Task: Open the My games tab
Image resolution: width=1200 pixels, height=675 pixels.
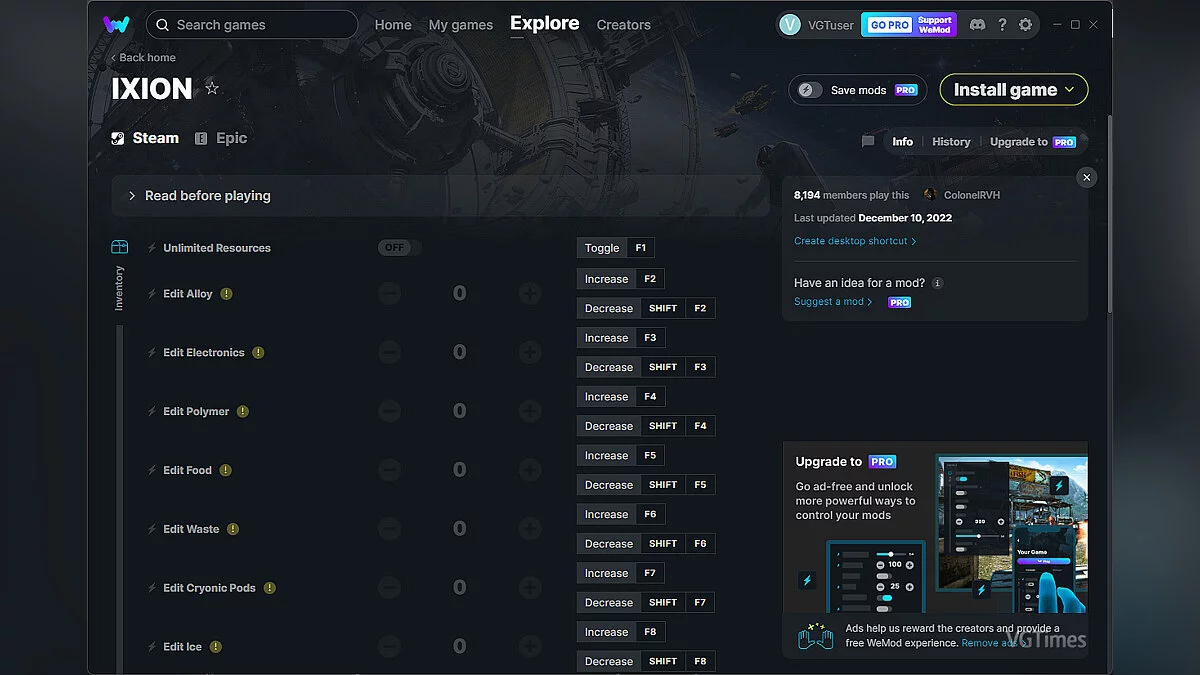Action: click(x=460, y=25)
